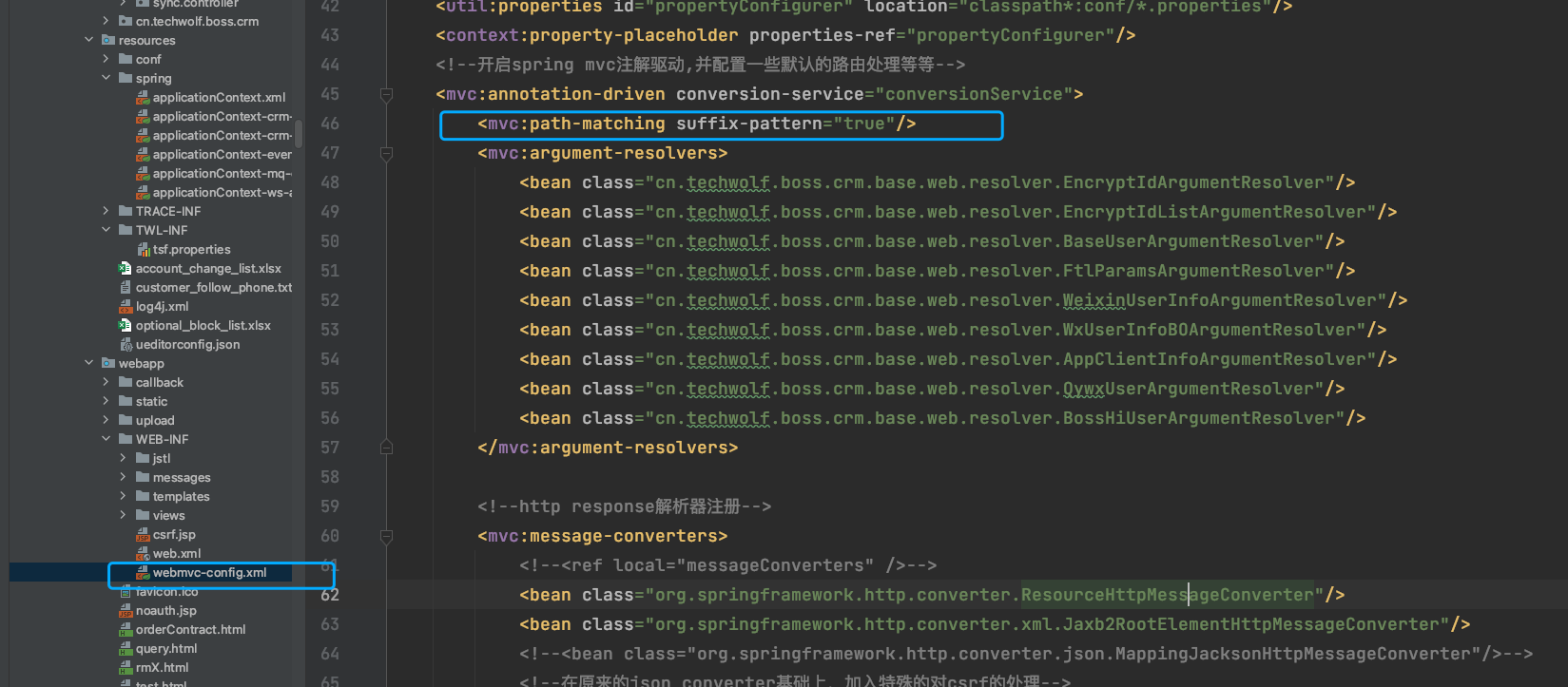Collapse the spring folder chevron
The image size is (1568, 687).
106,78
